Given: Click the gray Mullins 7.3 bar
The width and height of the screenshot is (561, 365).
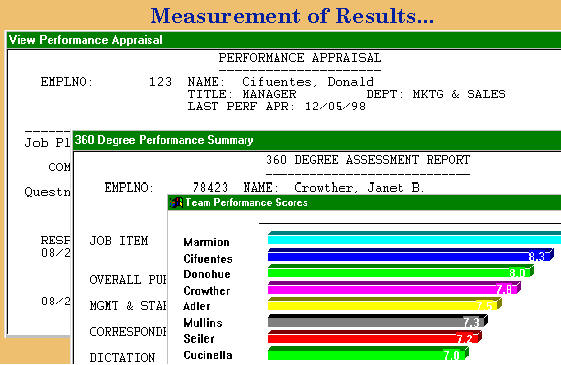Looking at the screenshot, I should tap(377, 320).
